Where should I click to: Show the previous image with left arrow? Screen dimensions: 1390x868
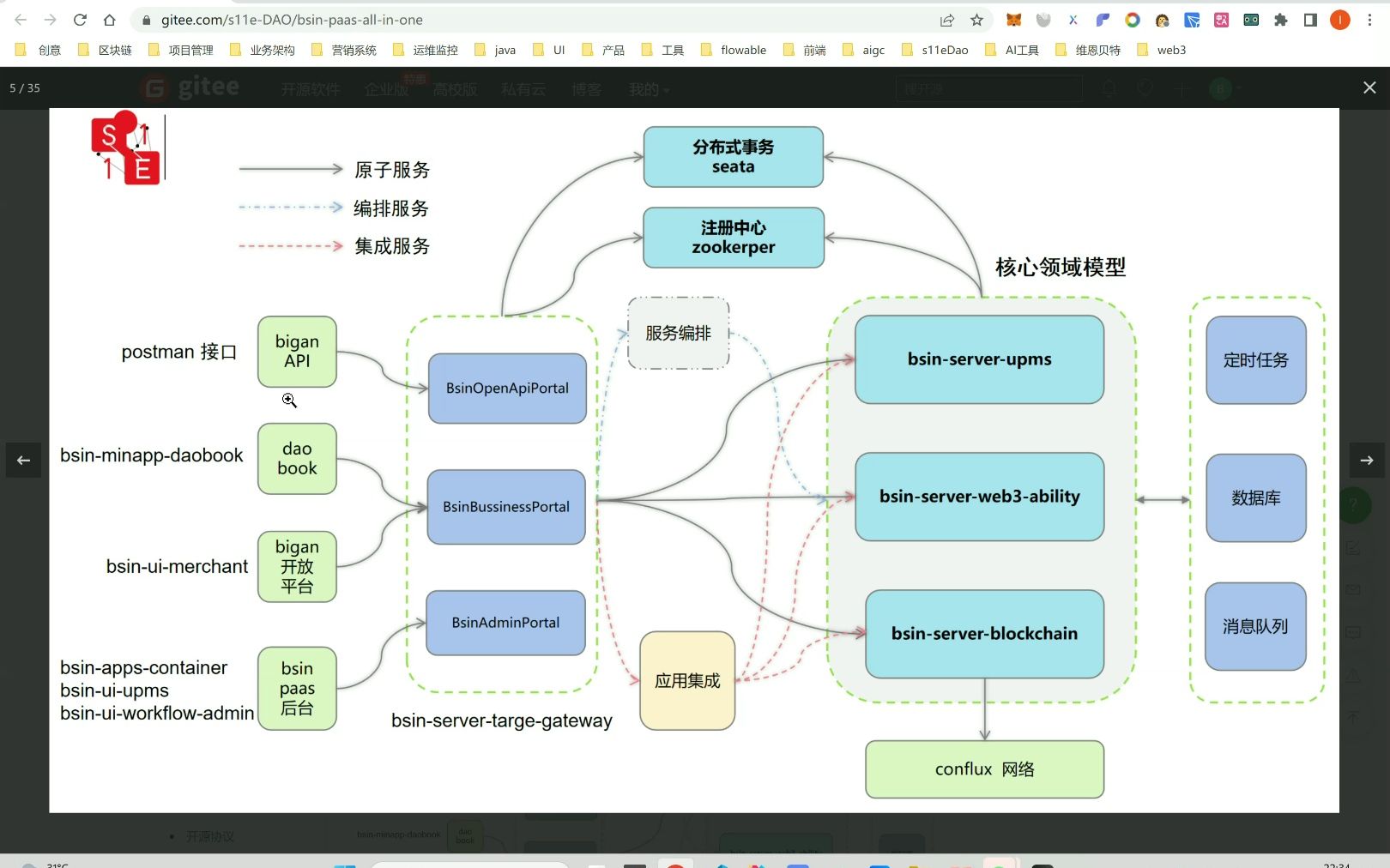(23, 461)
